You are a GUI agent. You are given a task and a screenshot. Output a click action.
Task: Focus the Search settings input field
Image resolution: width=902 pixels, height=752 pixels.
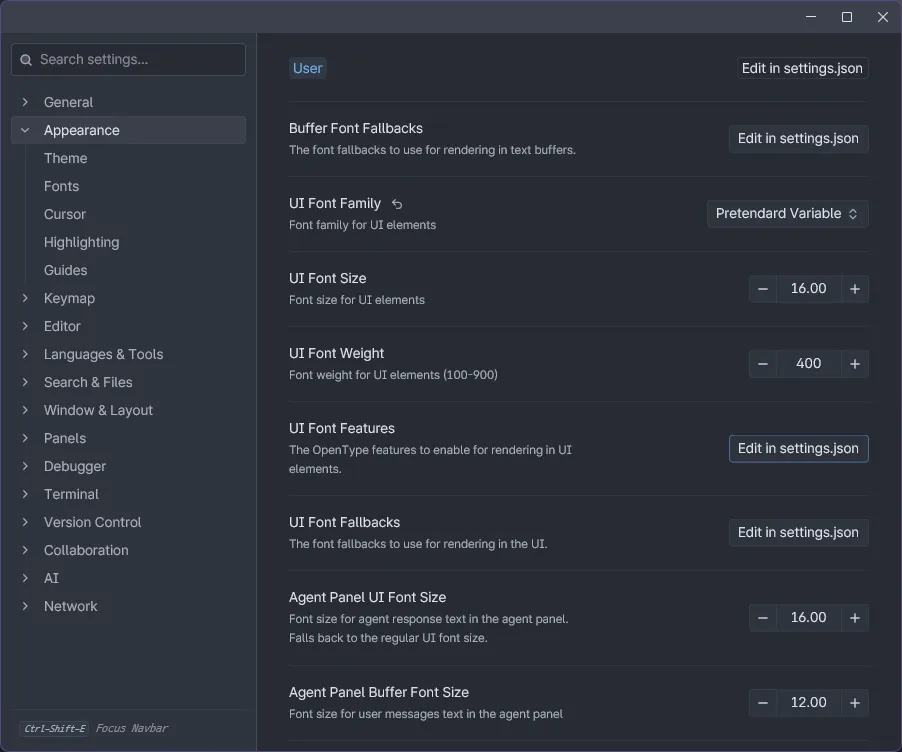coord(138,60)
